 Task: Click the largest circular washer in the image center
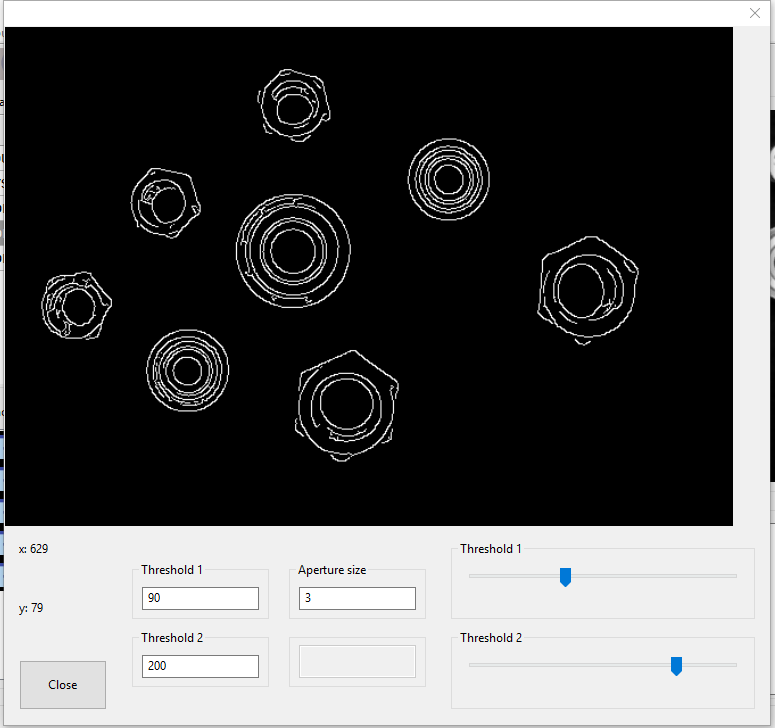293,250
